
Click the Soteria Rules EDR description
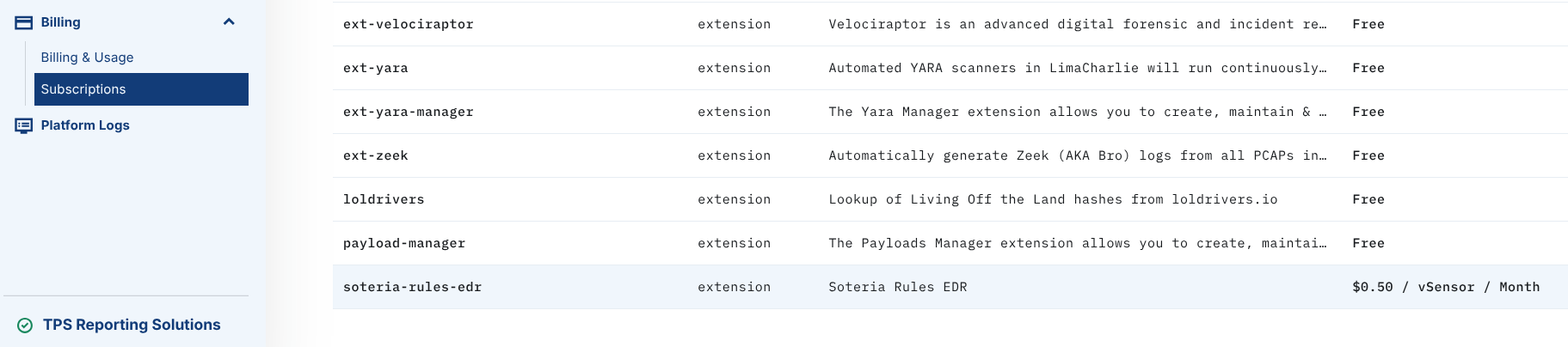897,287
